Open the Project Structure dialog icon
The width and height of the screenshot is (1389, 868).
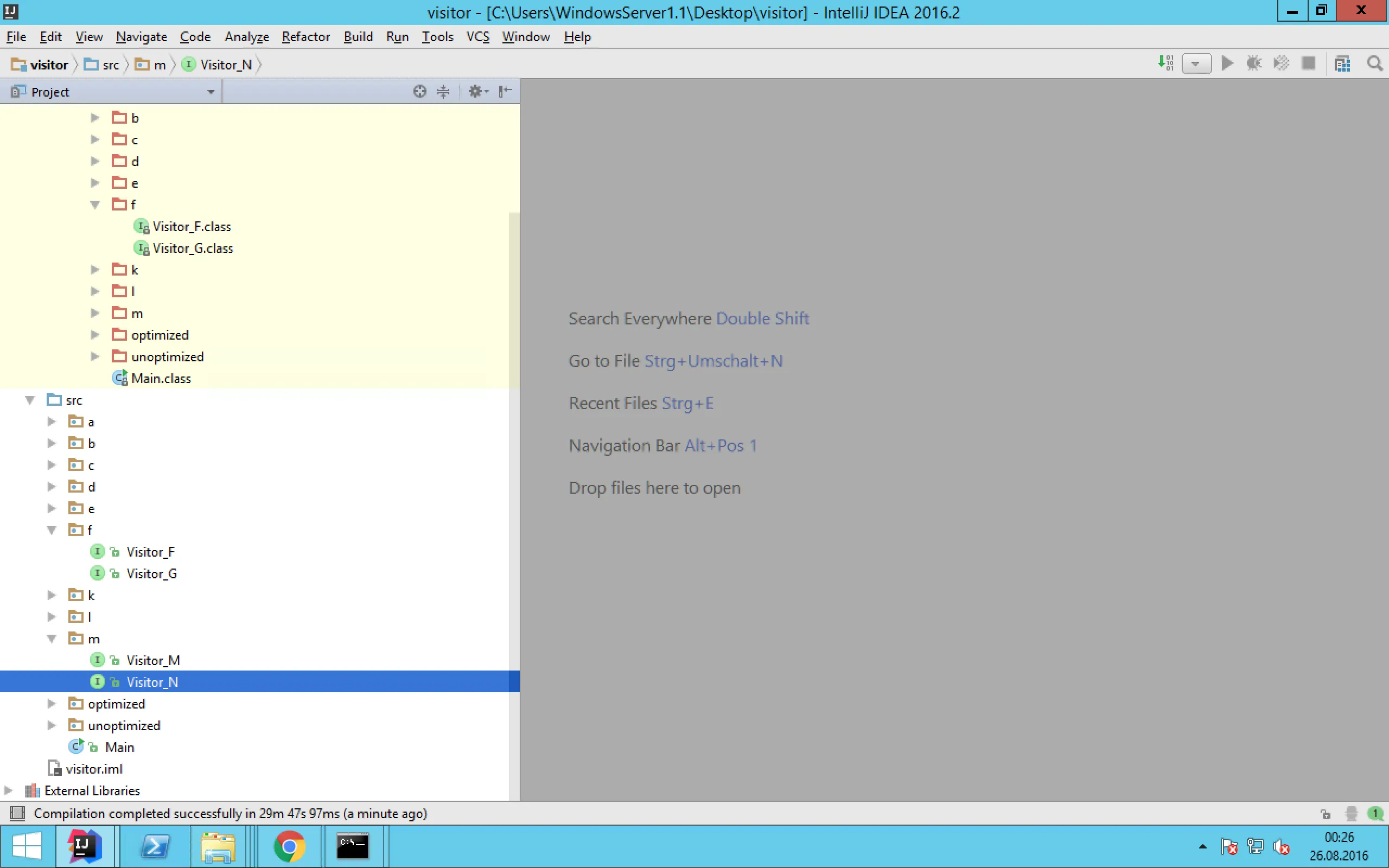coord(1342,63)
